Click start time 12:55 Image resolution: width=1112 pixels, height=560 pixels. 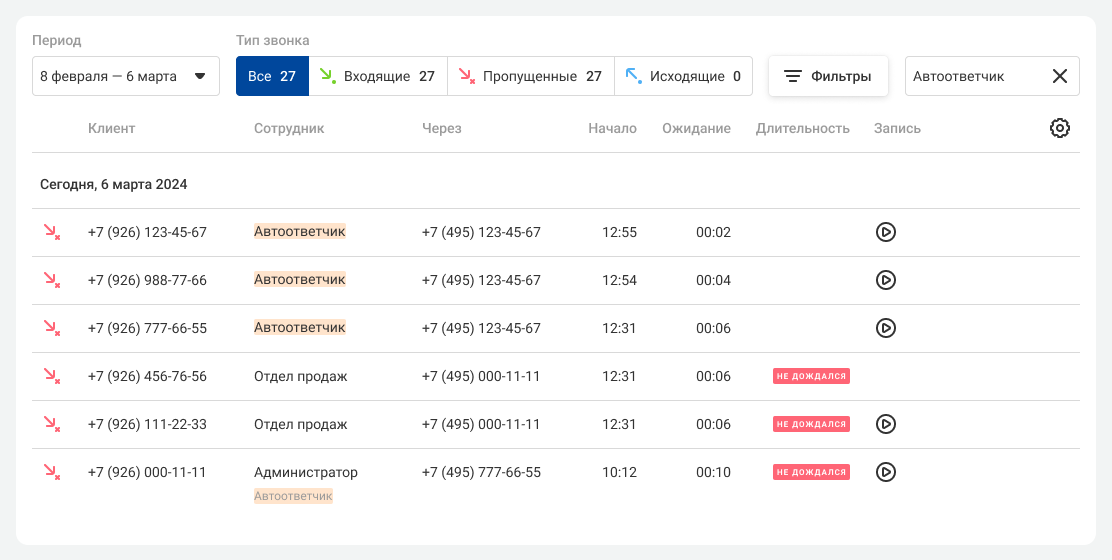point(619,232)
